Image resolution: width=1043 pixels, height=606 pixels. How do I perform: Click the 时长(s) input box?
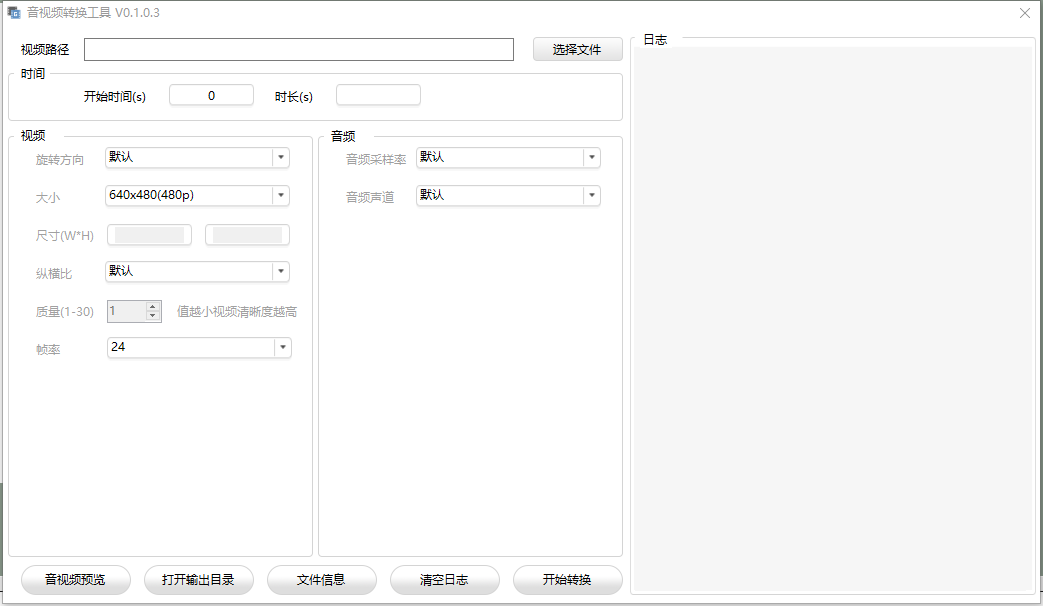[x=378, y=95]
